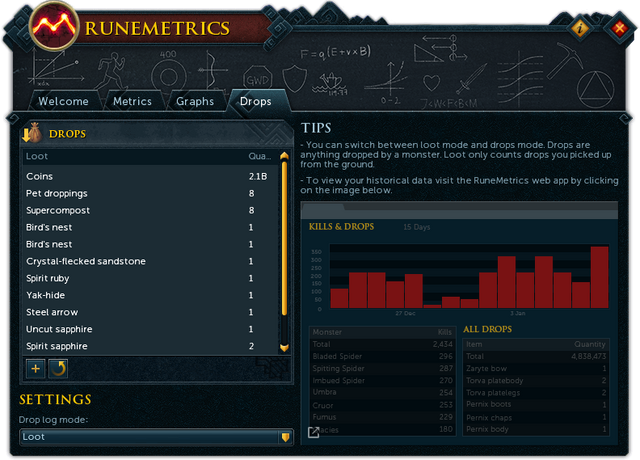Close the RuneMetrics window
Image resolution: width=640 pixels, height=460 pixels.
click(x=619, y=28)
